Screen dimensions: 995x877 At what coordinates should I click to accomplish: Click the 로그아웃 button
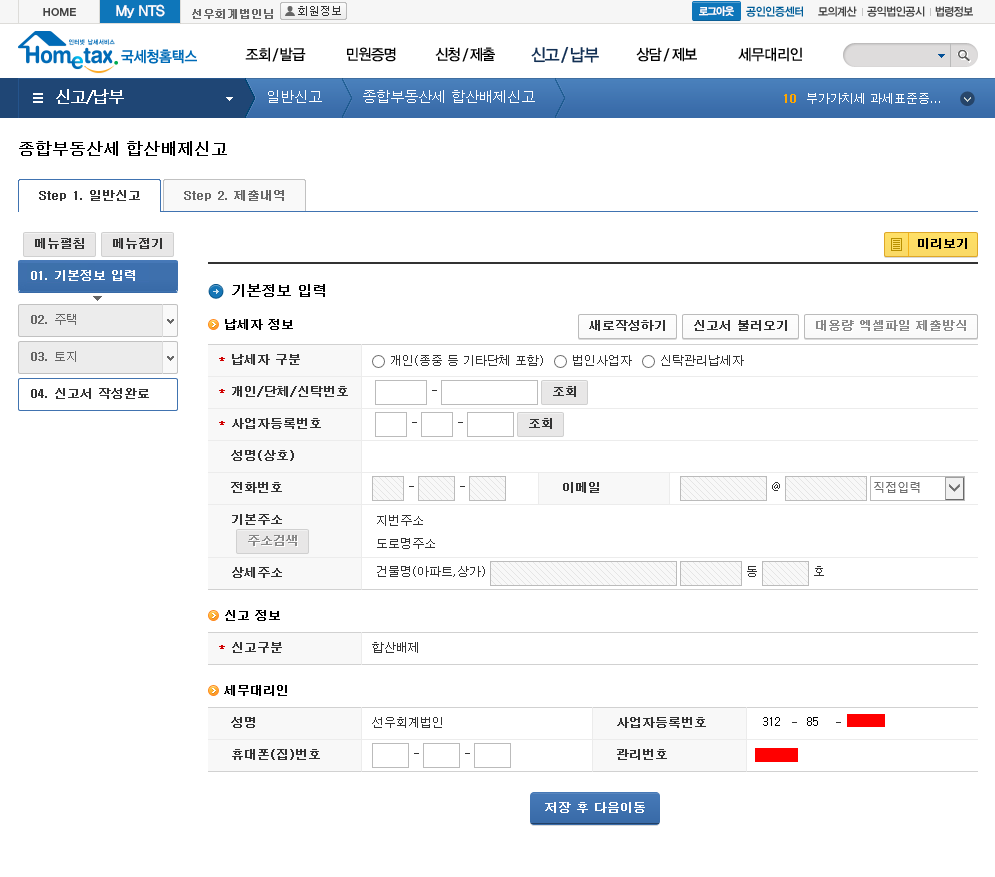[714, 12]
